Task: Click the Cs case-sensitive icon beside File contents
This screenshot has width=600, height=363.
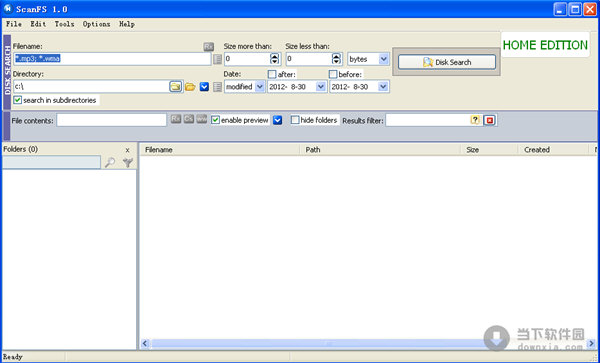Action: point(189,119)
